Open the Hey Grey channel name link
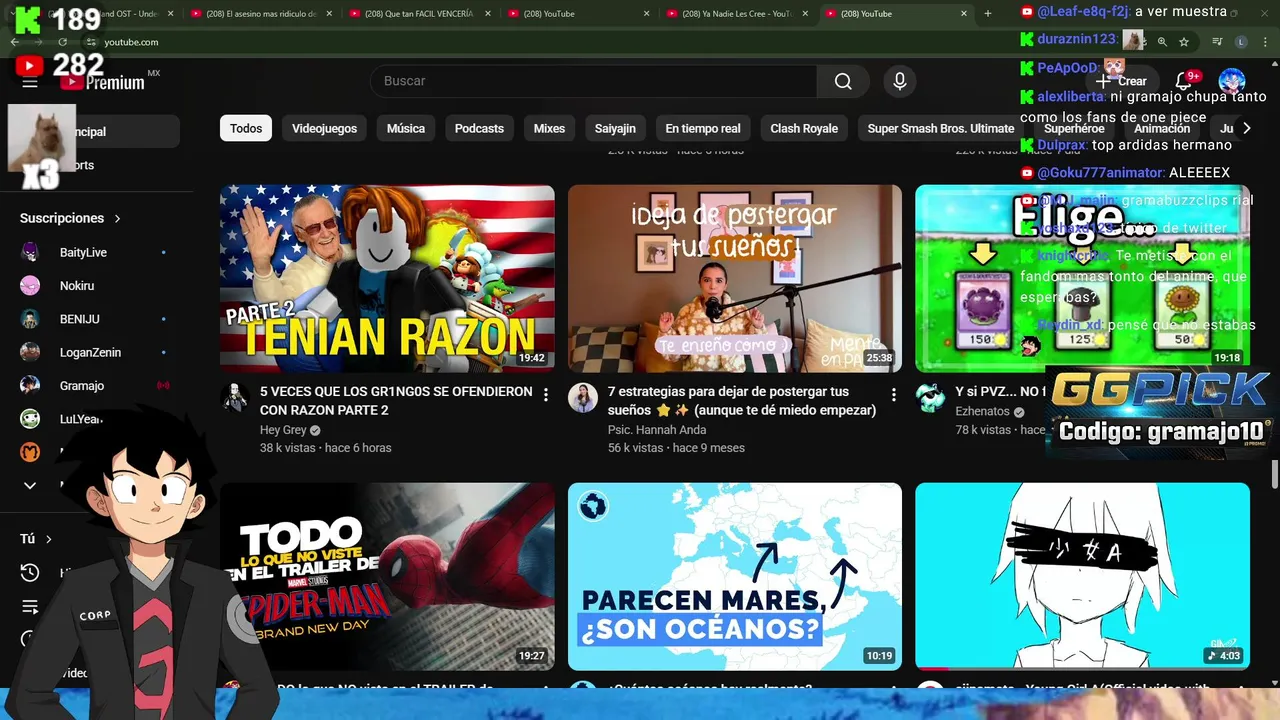The image size is (1280, 720). click(283, 430)
